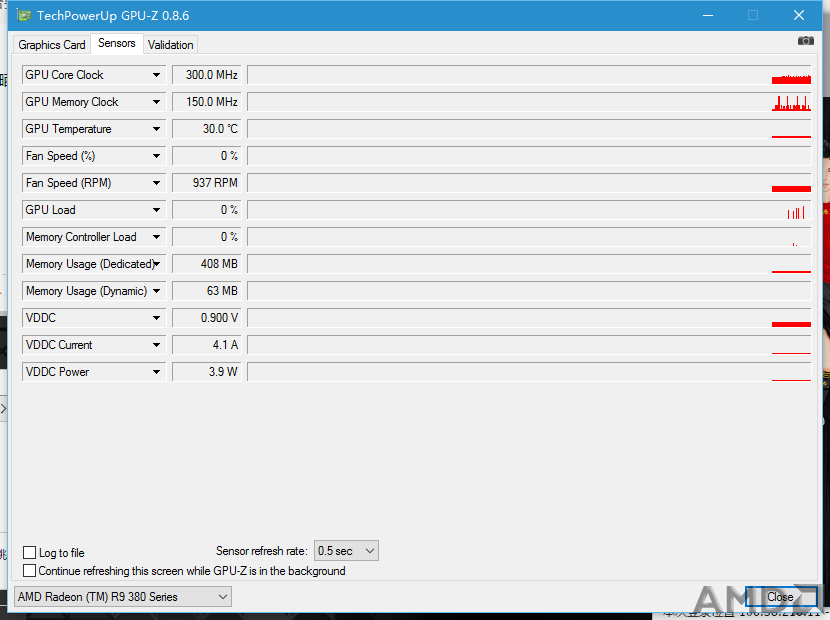
Task: Click the Memory Usage (Dynamic) history graph
Action: (529, 291)
